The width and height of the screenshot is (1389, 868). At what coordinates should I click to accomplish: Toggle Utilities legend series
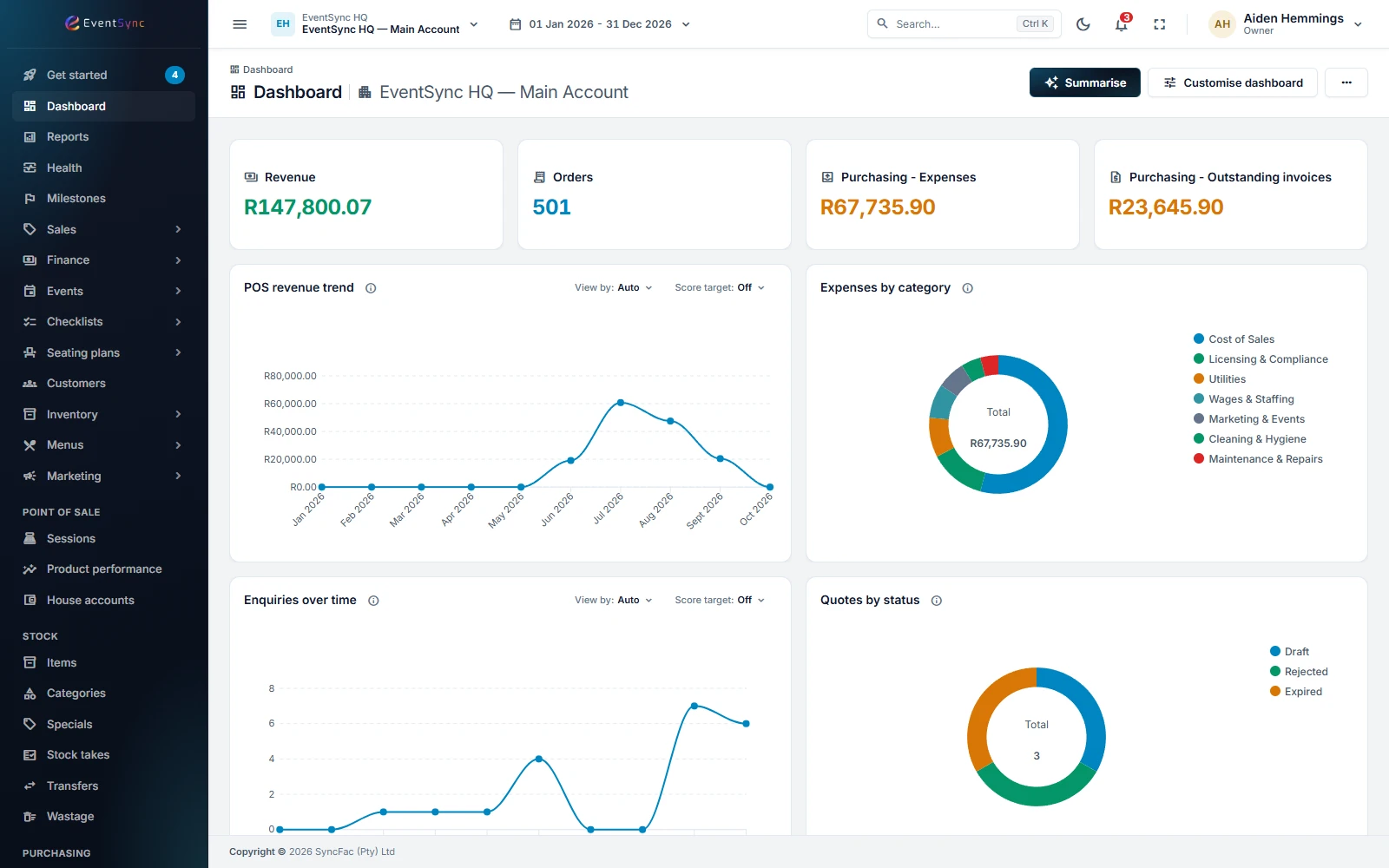click(1219, 379)
